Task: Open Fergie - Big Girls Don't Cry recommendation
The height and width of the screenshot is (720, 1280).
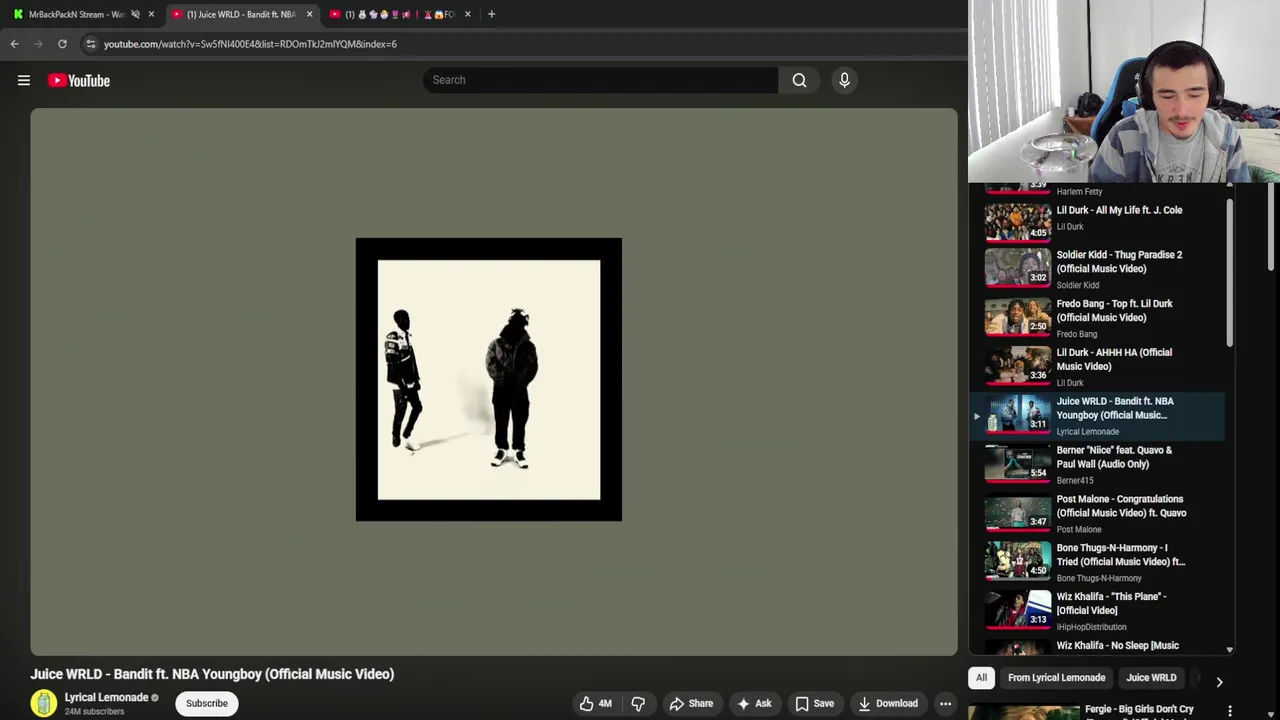Action: coord(1139,710)
